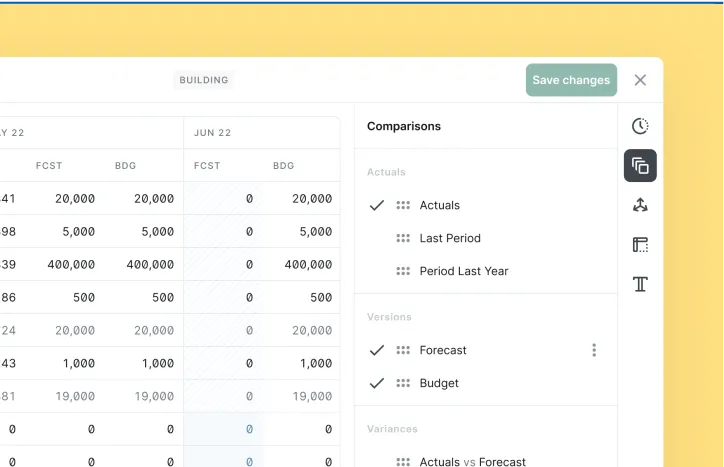Open the dimensions cube icon
The height and width of the screenshot is (467, 724).
pyautogui.click(x=640, y=205)
